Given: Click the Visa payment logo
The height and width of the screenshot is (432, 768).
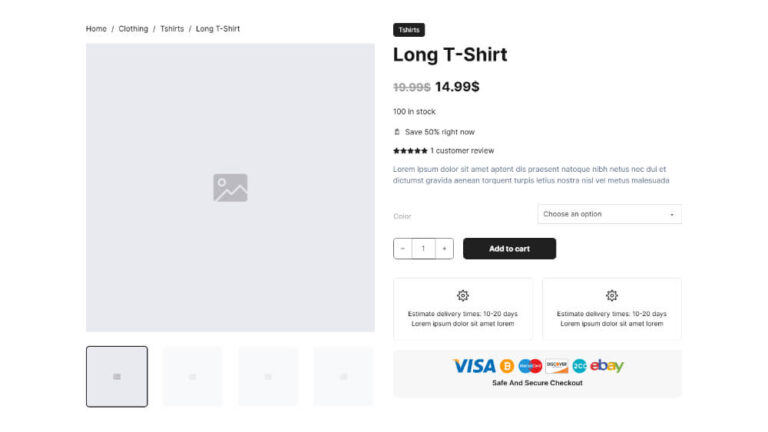Looking at the screenshot, I should coord(474,366).
